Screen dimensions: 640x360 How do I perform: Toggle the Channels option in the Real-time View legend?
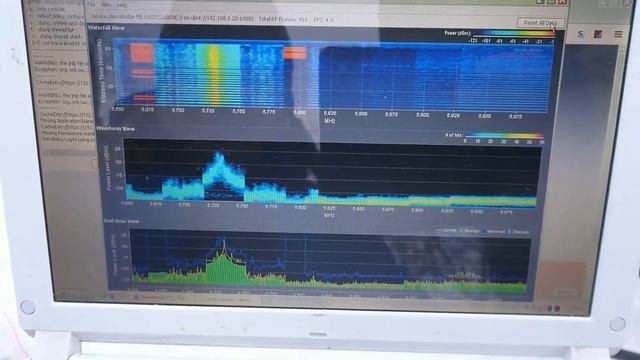pyautogui.click(x=519, y=232)
